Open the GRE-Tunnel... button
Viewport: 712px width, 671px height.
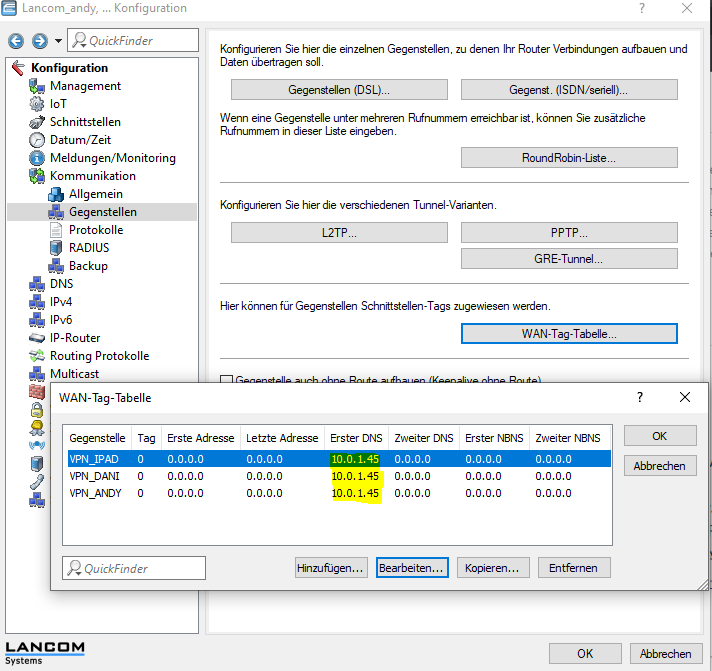569,259
